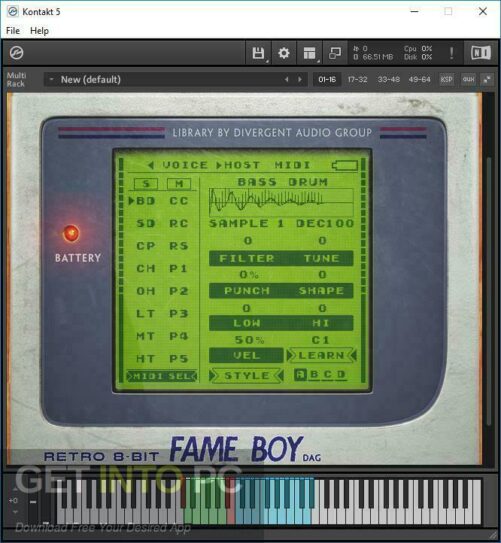Click the SHAPE label

[x=322, y=291]
